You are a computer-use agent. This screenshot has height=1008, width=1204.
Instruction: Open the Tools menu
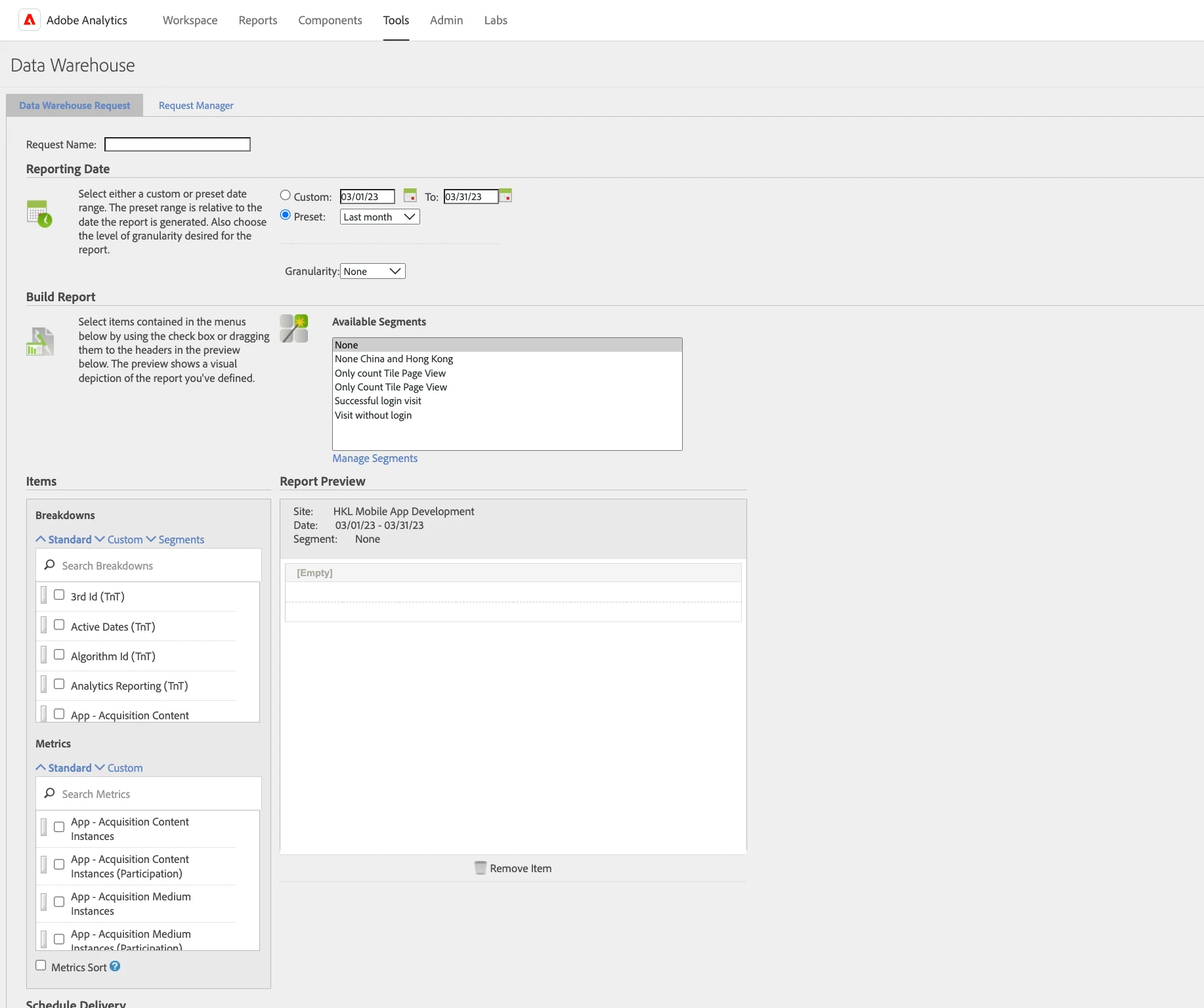[x=396, y=20]
